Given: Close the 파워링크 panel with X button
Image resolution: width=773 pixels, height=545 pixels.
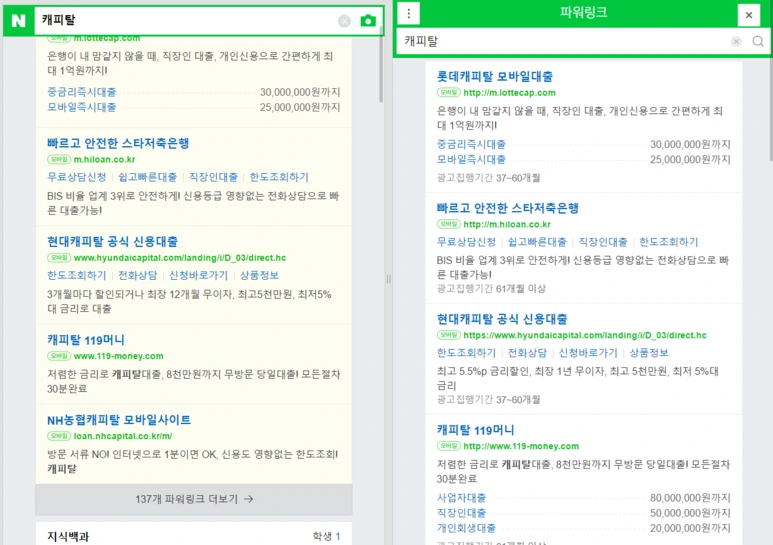Looking at the screenshot, I should [x=749, y=15].
